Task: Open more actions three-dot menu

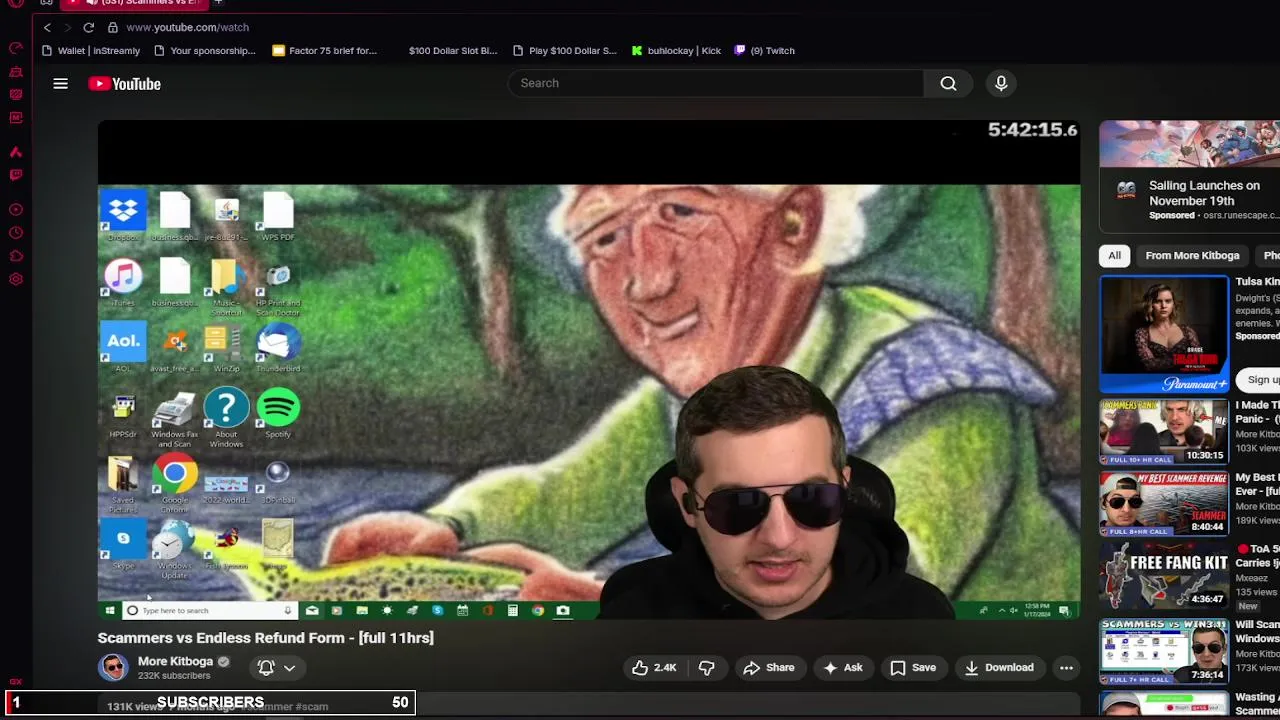Action: click(1066, 668)
